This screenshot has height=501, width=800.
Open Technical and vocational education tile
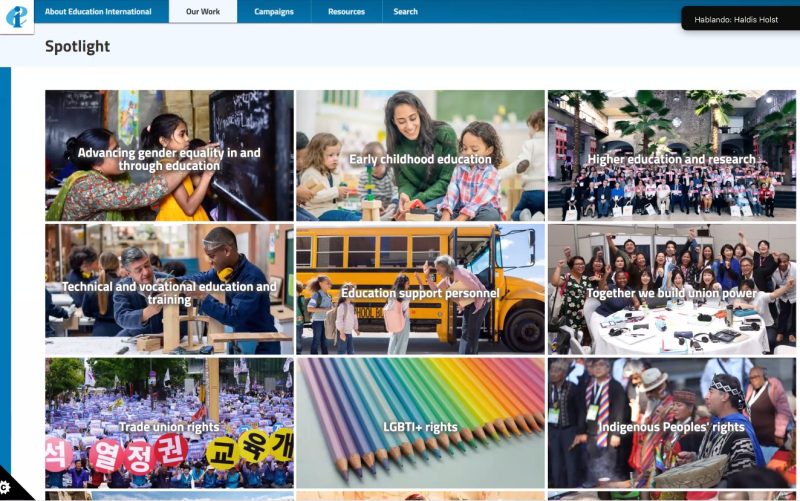pos(169,289)
